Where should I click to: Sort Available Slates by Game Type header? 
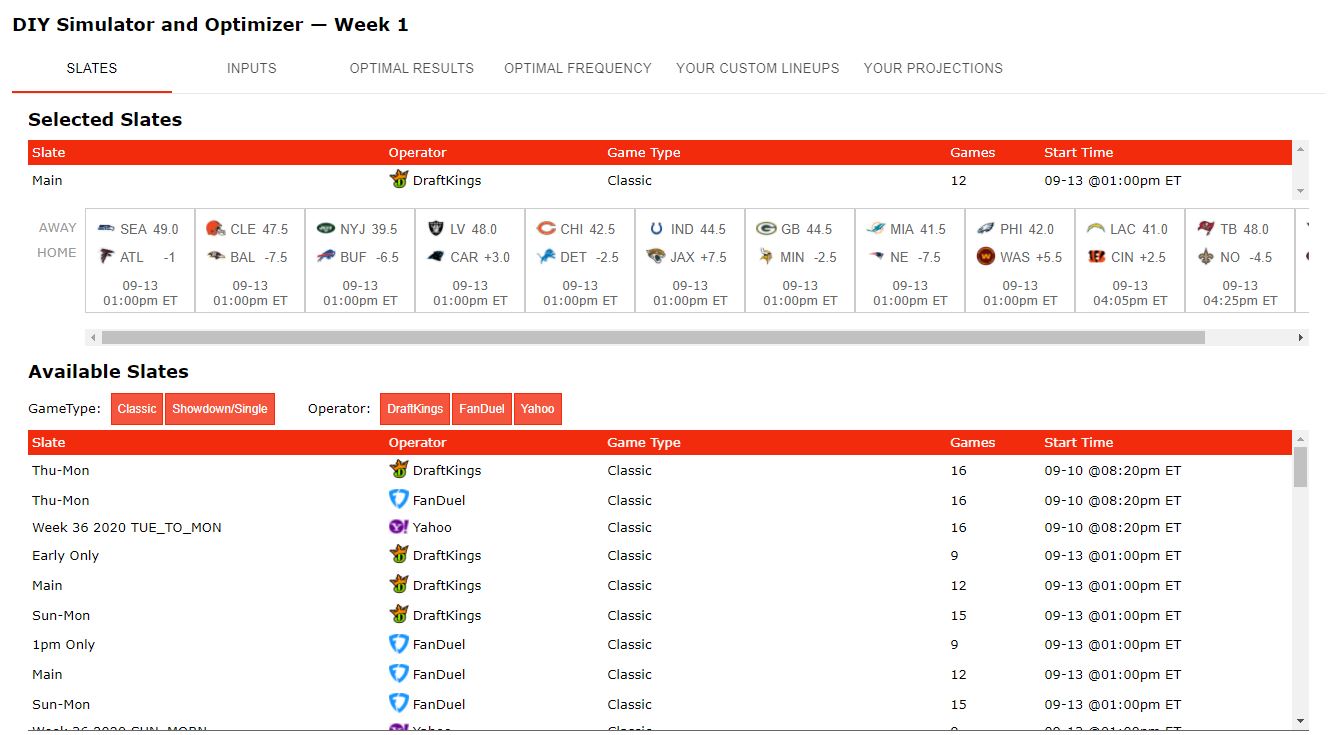pyautogui.click(x=643, y=443)
